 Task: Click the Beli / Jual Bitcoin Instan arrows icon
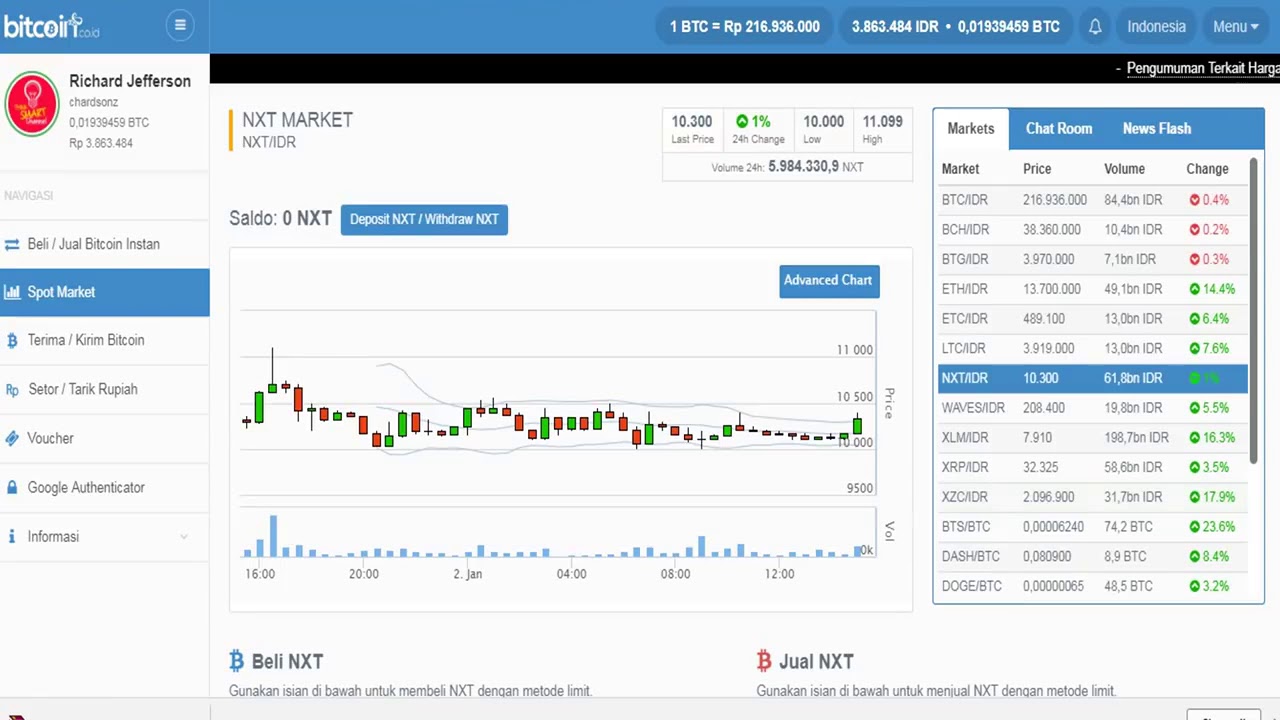12,245
